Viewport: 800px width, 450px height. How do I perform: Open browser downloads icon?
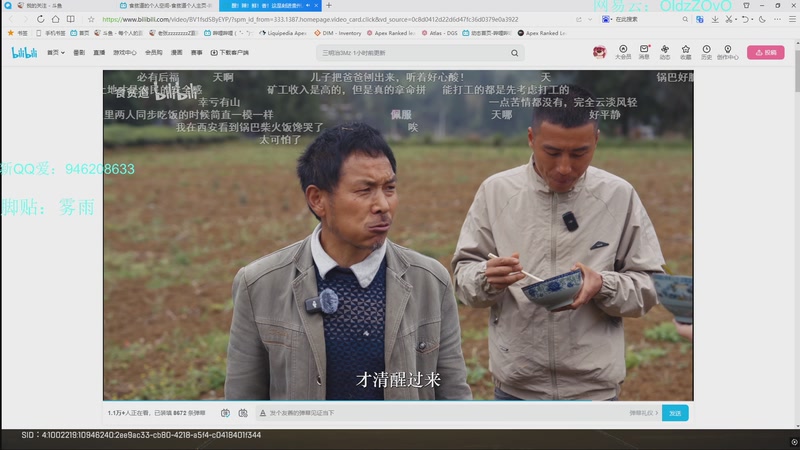715,19
